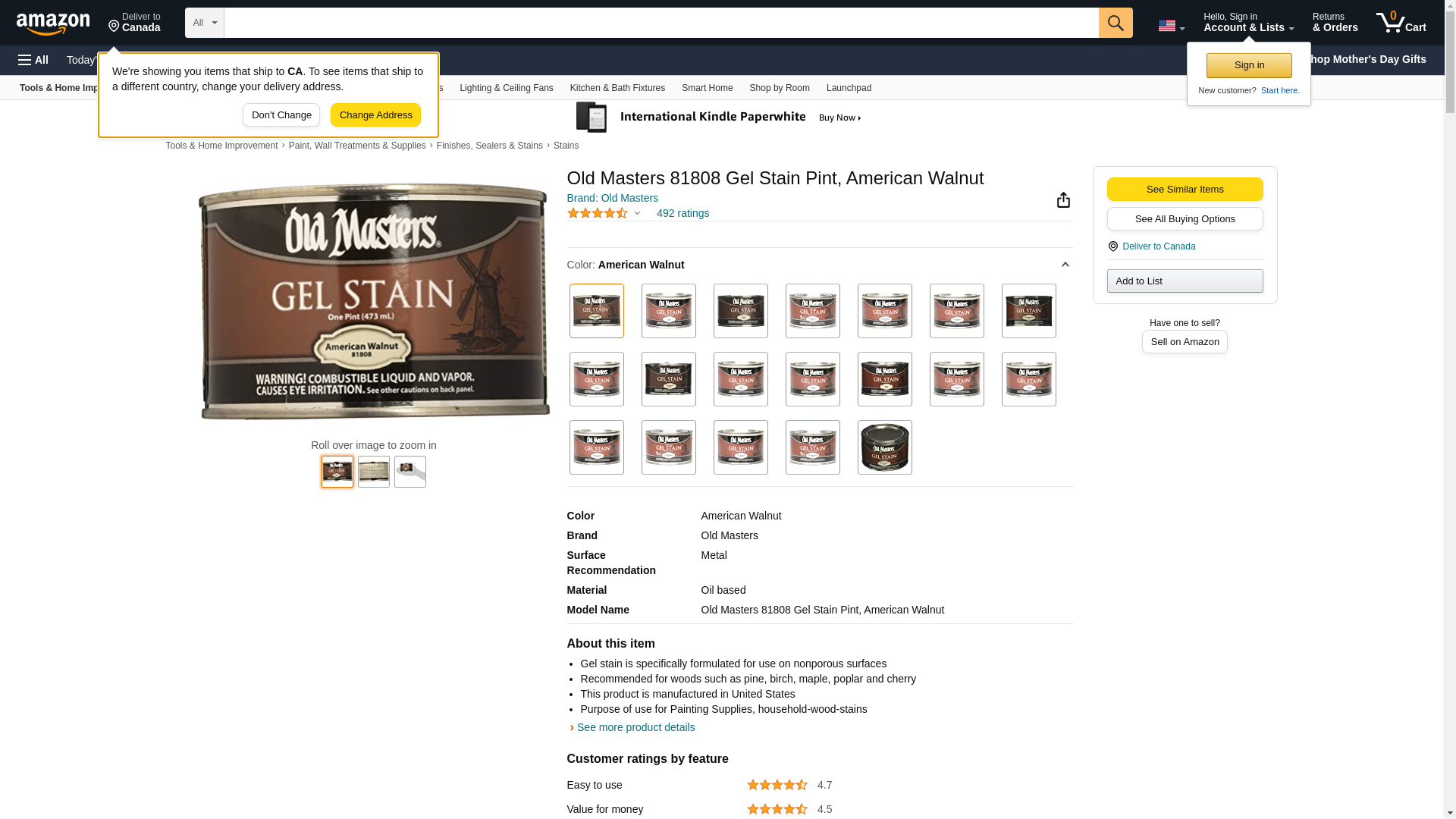1456x819 pixels.
Task: Click into the search input field
Action: pos(661,23)
